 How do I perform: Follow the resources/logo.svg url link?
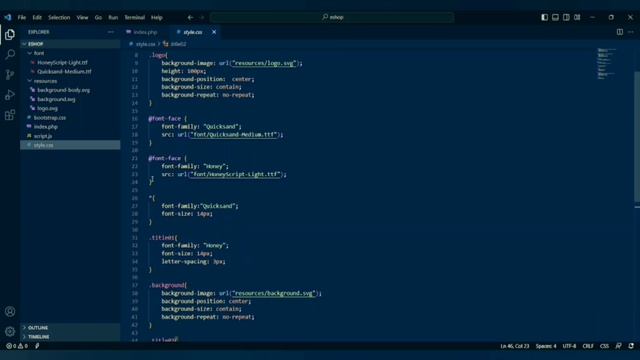(x=264, y=63)
